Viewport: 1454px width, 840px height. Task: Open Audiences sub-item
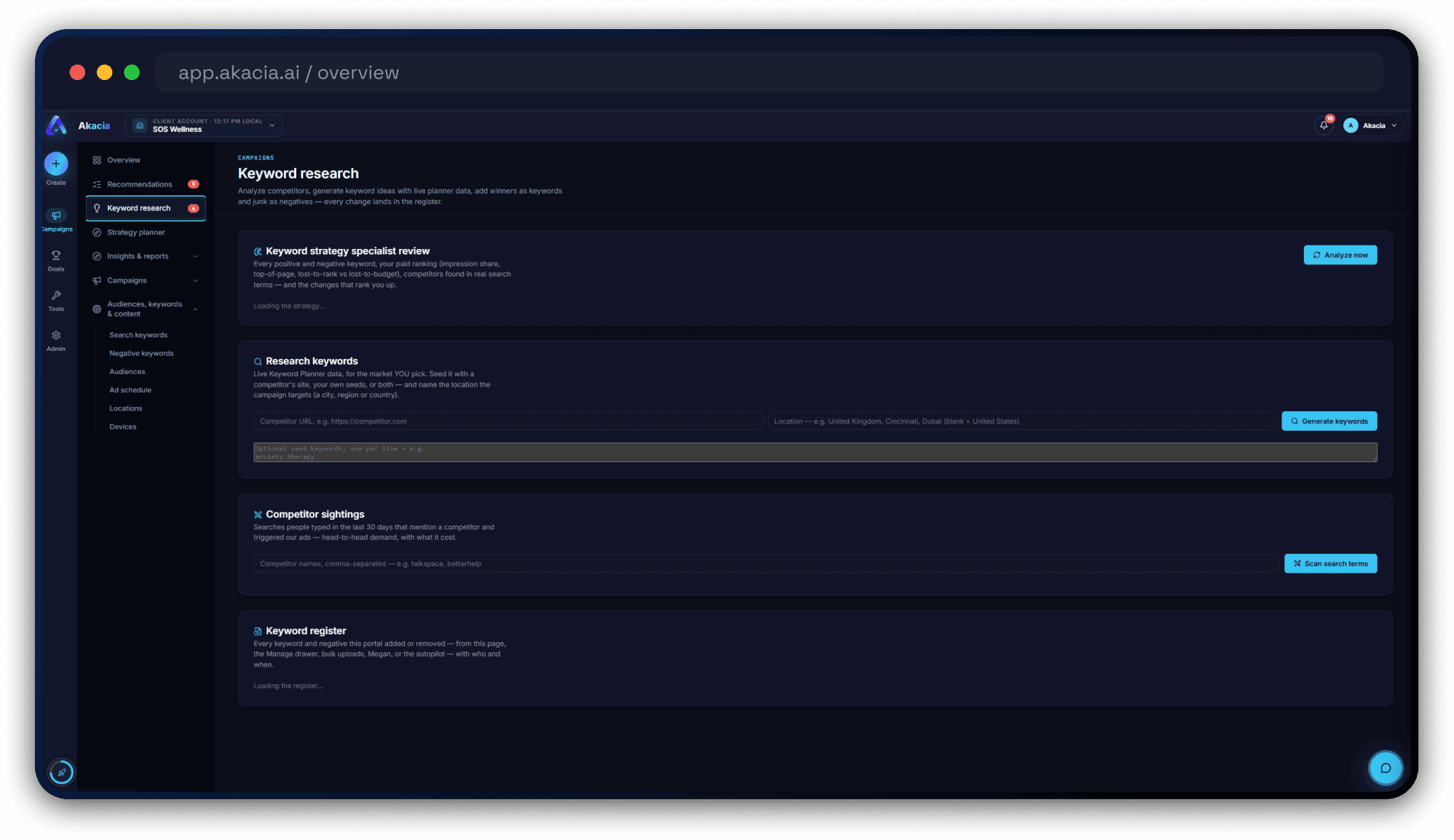tap(127, 372)
